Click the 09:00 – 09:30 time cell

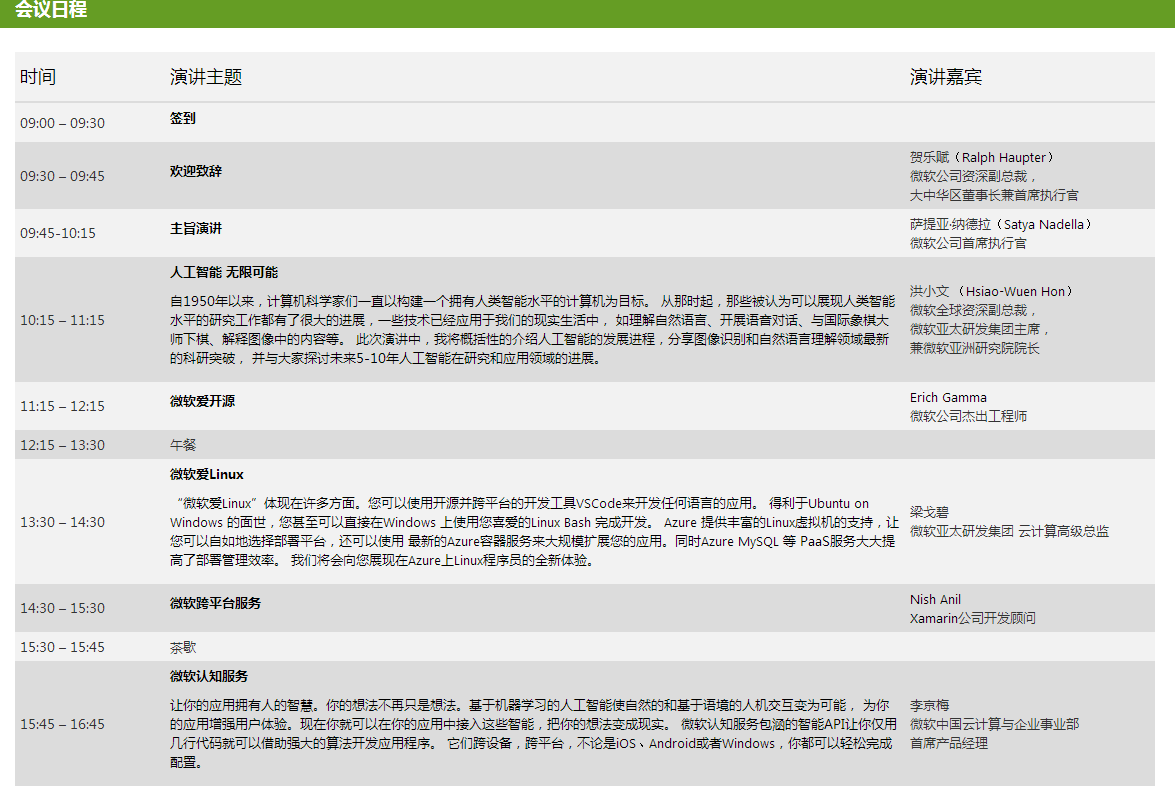62,123
